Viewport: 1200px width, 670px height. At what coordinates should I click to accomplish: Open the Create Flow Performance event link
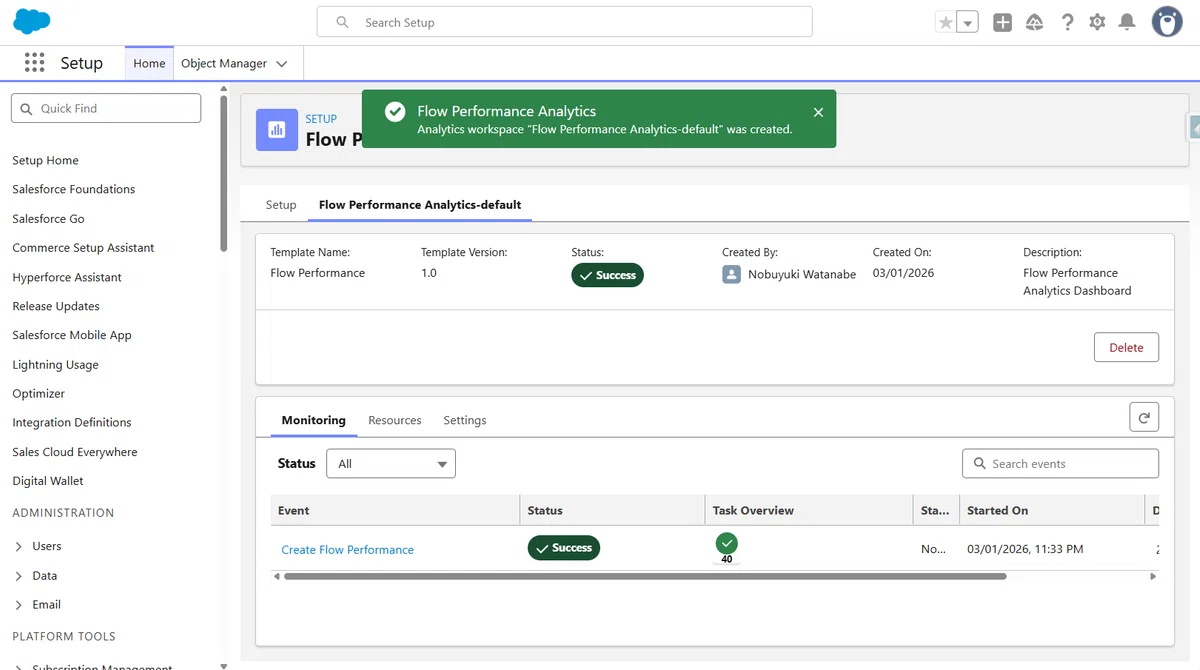(x=347, y=550)
